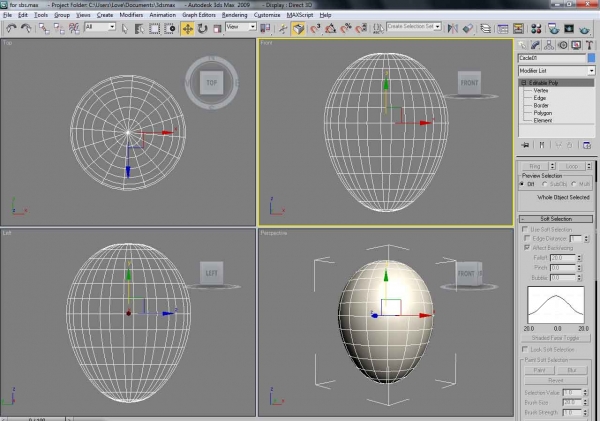Screen dimensions: 600x421
Task: Click the Quick Render teapot icon
Action: click(584, 29)
